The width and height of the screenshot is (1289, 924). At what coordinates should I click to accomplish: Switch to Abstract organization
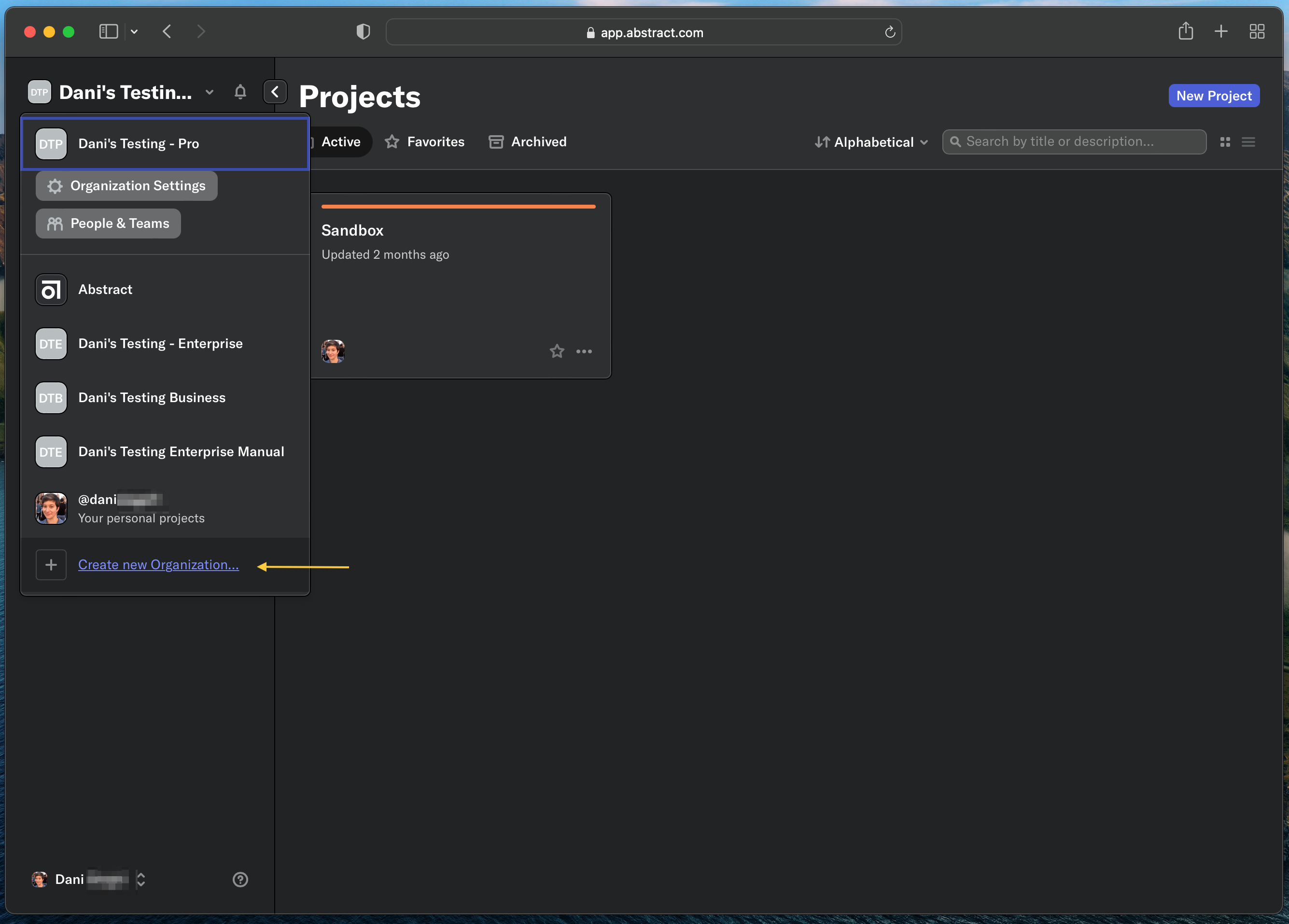(x=165, y=290)
